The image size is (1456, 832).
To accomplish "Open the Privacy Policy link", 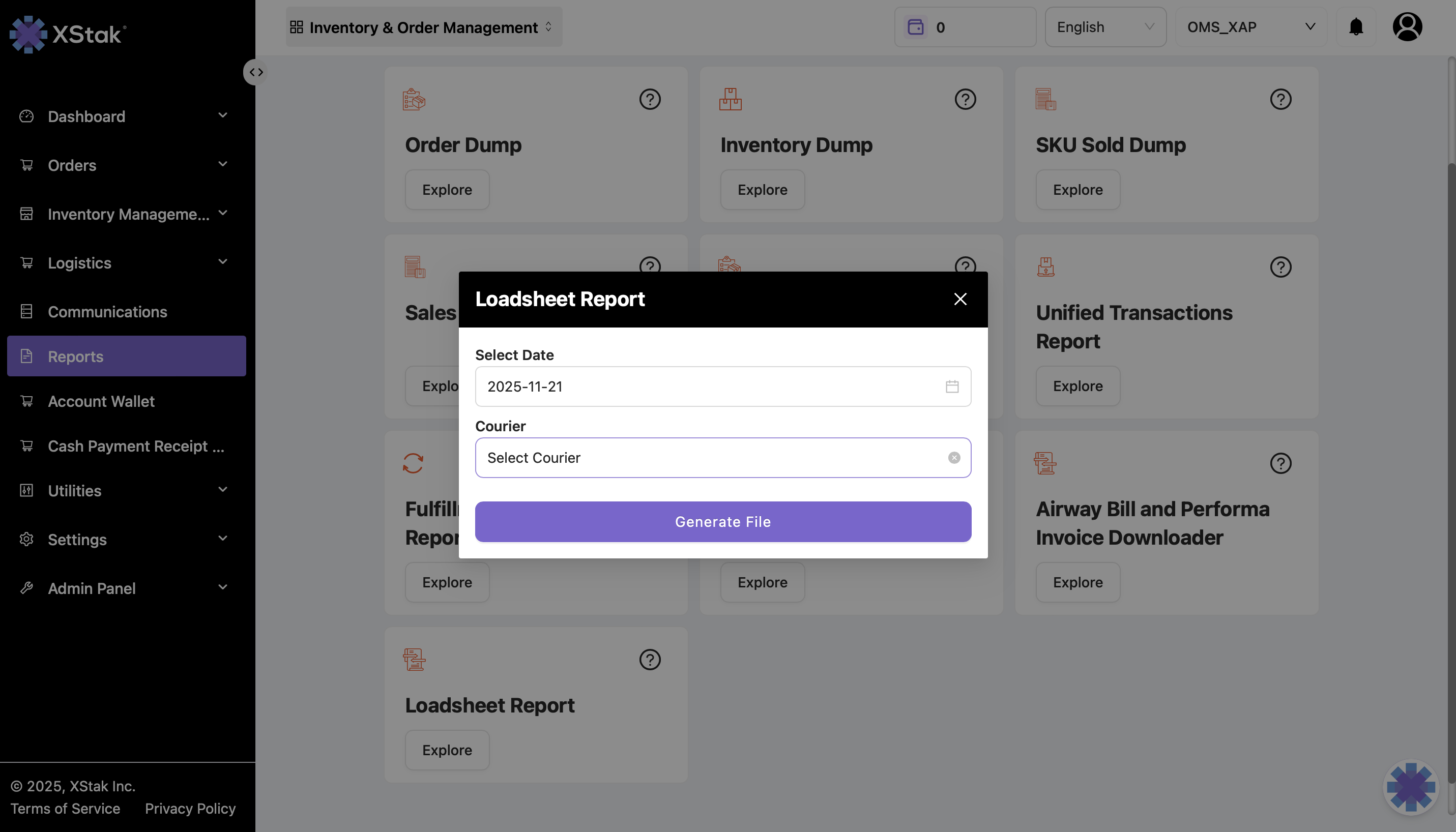I will (190, 808).
